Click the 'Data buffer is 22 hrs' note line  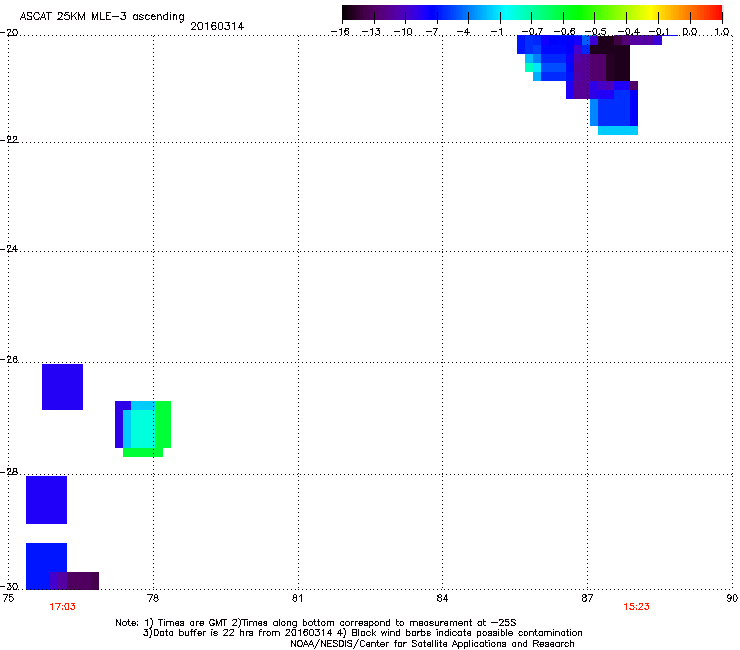[x=362, y=633]
